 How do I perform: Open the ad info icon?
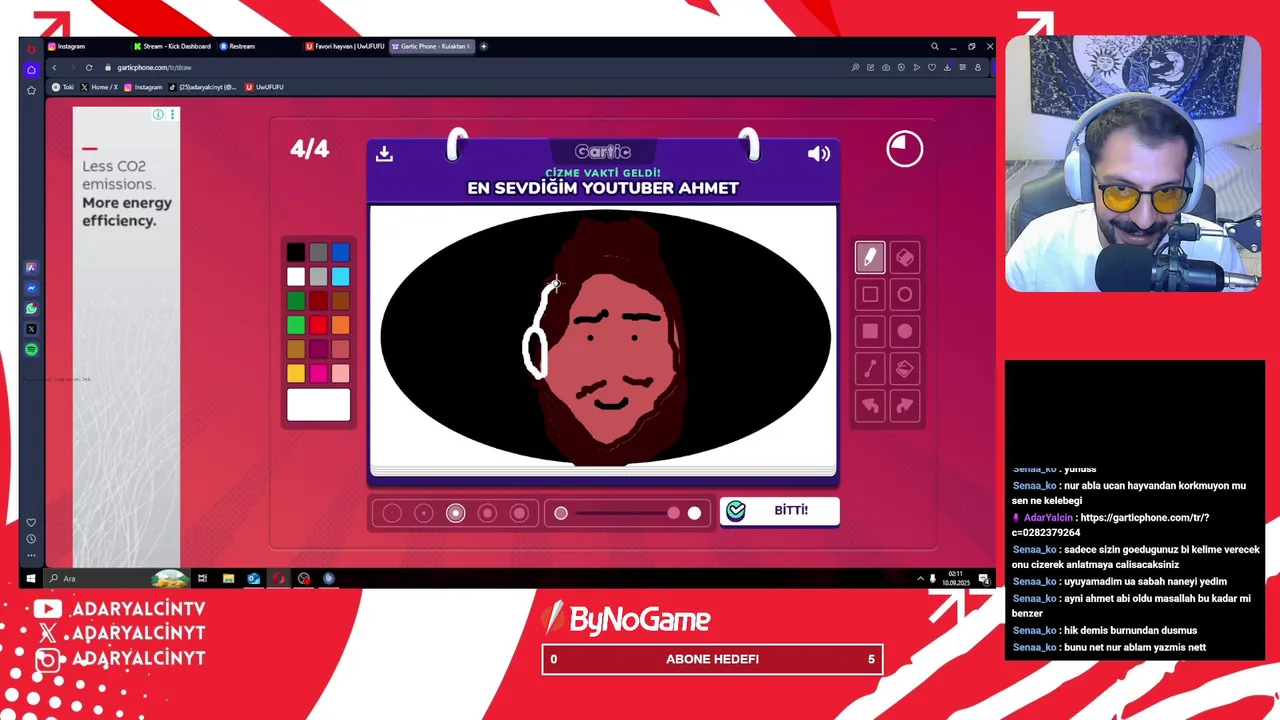(x=158, y=115)
